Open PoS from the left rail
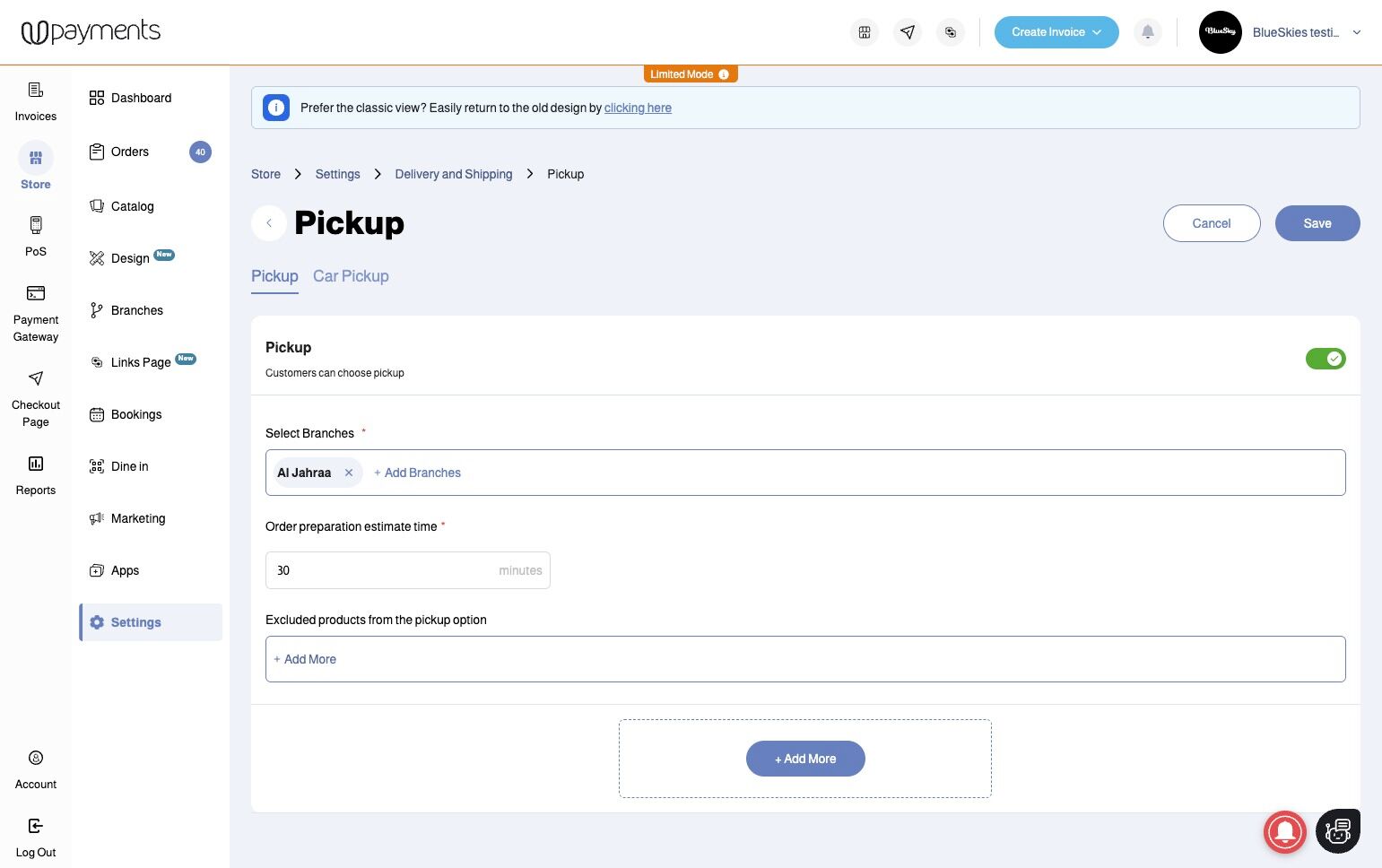This screenshot has height=868, width=1382. 36,236
